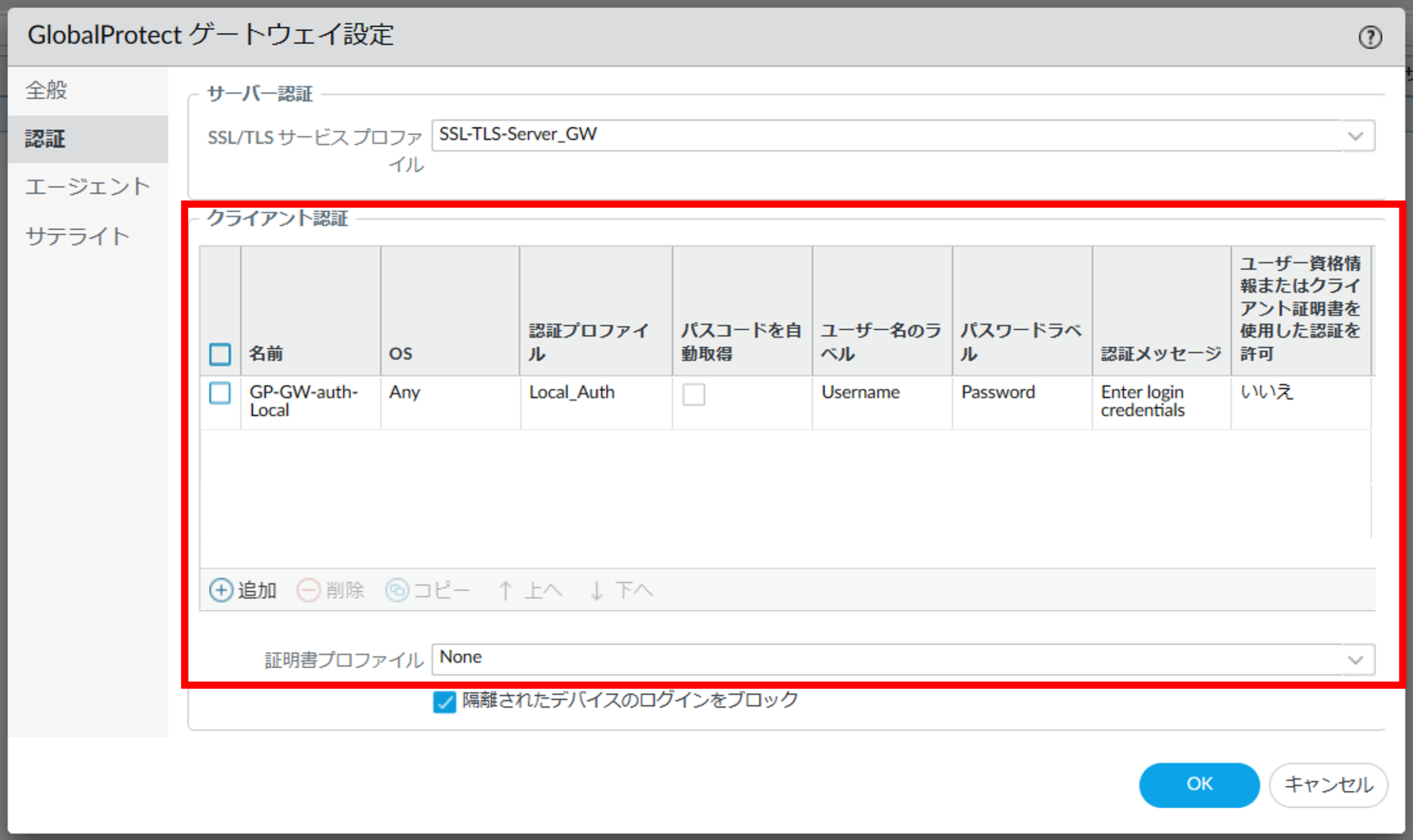
Task: Click the Local_Auth profile cell
Action: point(572,392)
